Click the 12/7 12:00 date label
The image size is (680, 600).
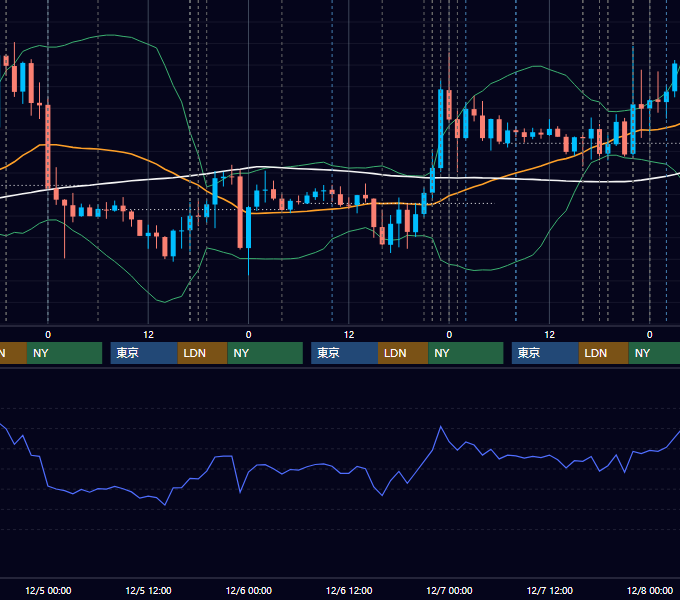[x=549, y=590]
